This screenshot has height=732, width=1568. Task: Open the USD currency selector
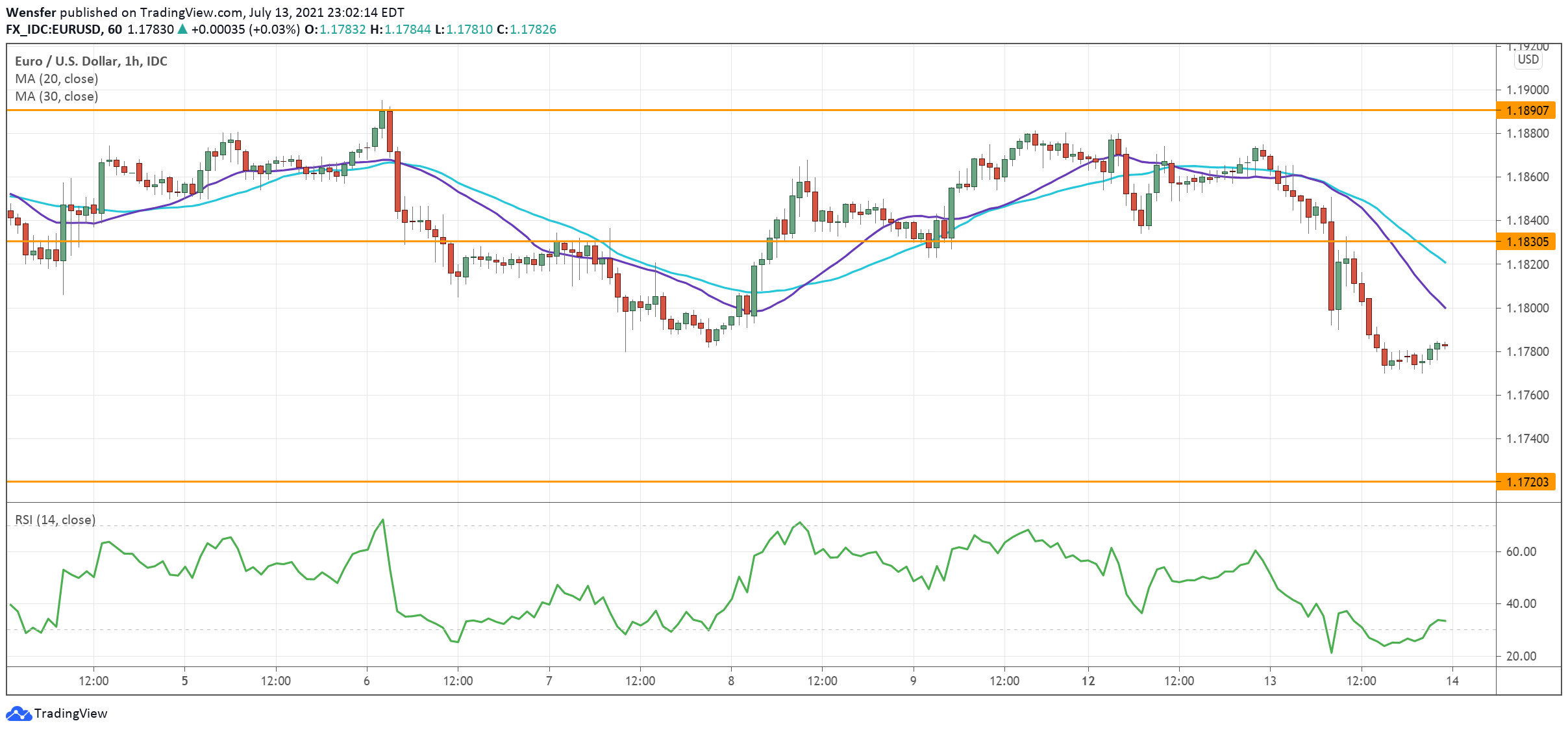pyautogui.click(x=1528, y=60)
